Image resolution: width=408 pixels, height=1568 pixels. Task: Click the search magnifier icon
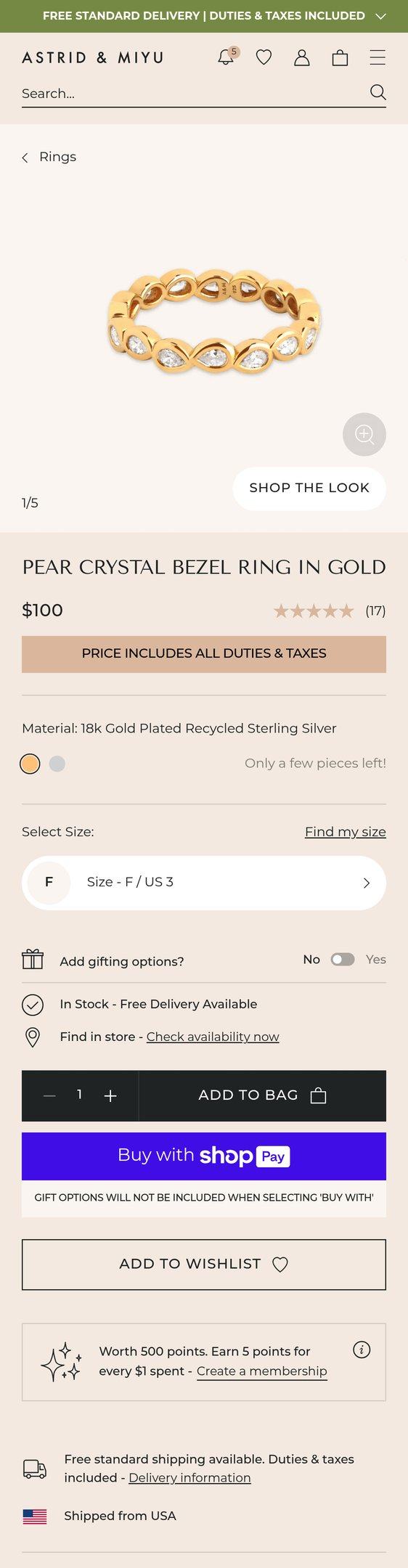(x=378, y=92)
